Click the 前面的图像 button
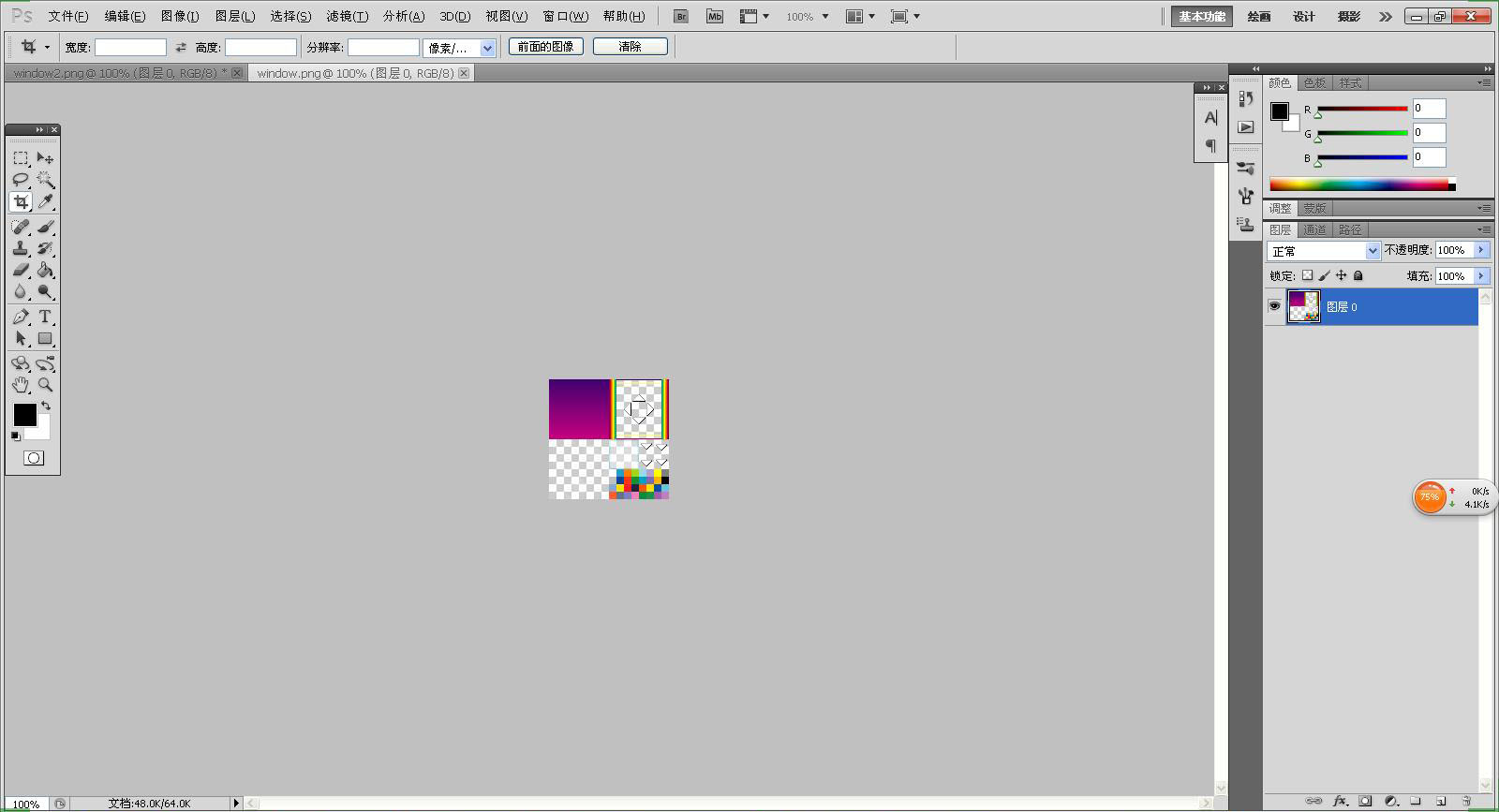The height and width of the screenshot is (812, 1499). coord(546,47)
